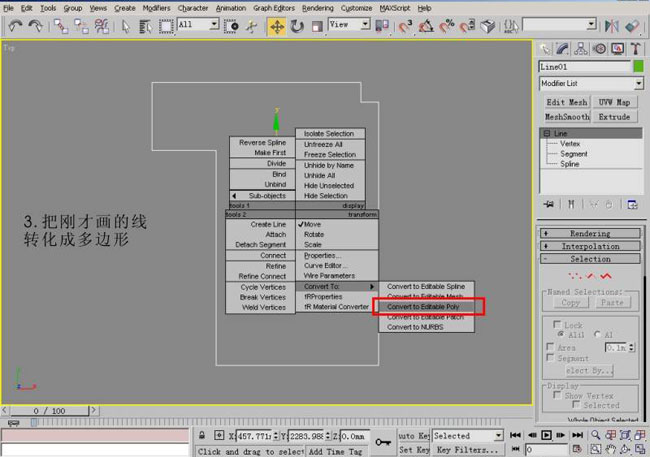
Task: Select the Select and Link tool
Action: (x=61, y=26)
